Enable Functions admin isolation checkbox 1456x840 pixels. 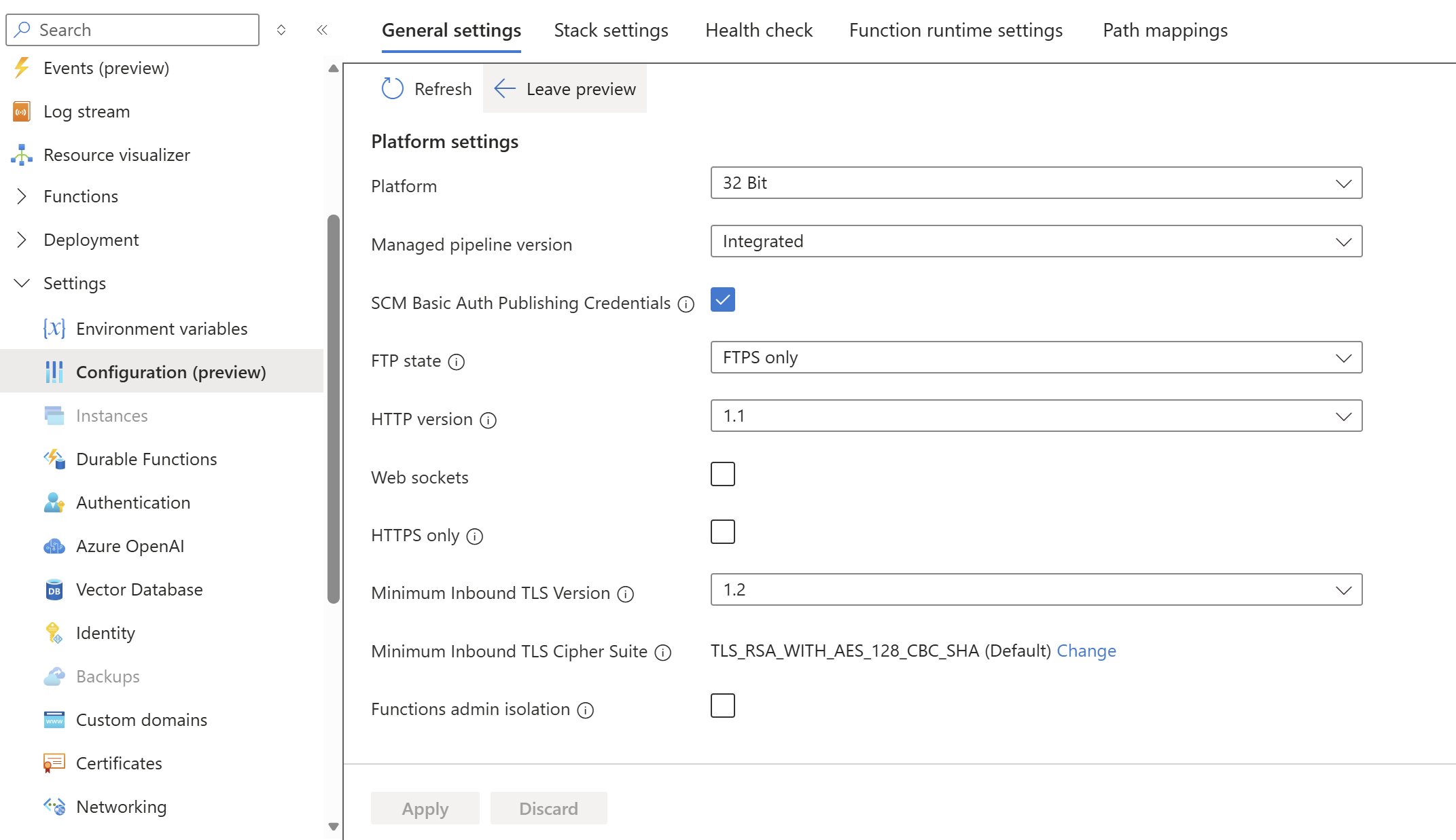click(x=723, y=706)
